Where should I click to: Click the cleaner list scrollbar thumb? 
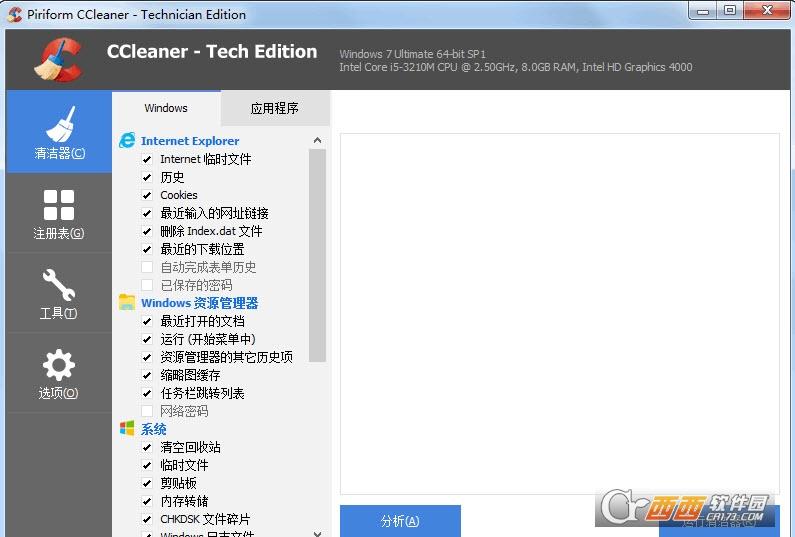[x=317, y=256]
